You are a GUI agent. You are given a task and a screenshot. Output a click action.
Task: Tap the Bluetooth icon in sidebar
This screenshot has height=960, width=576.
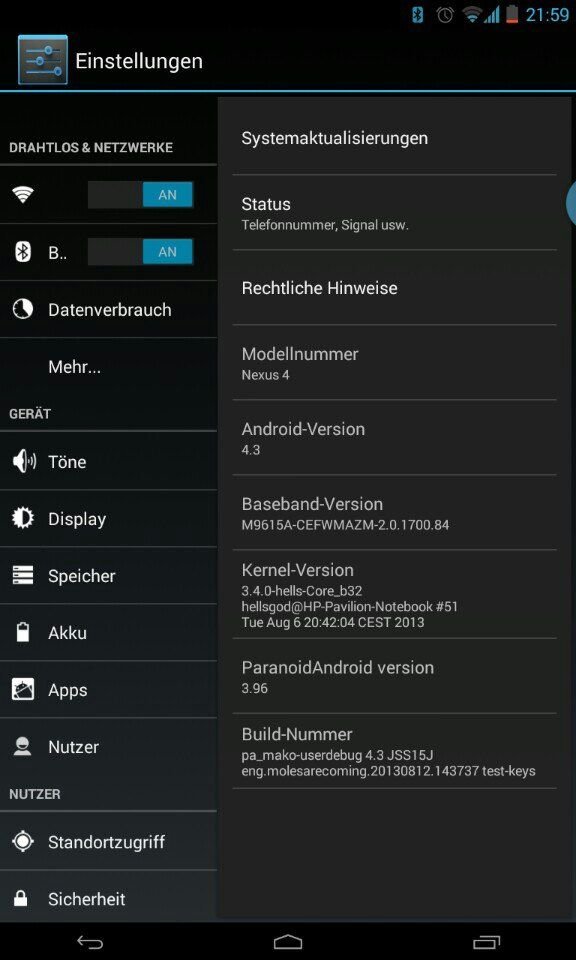[x=23, y=252]
